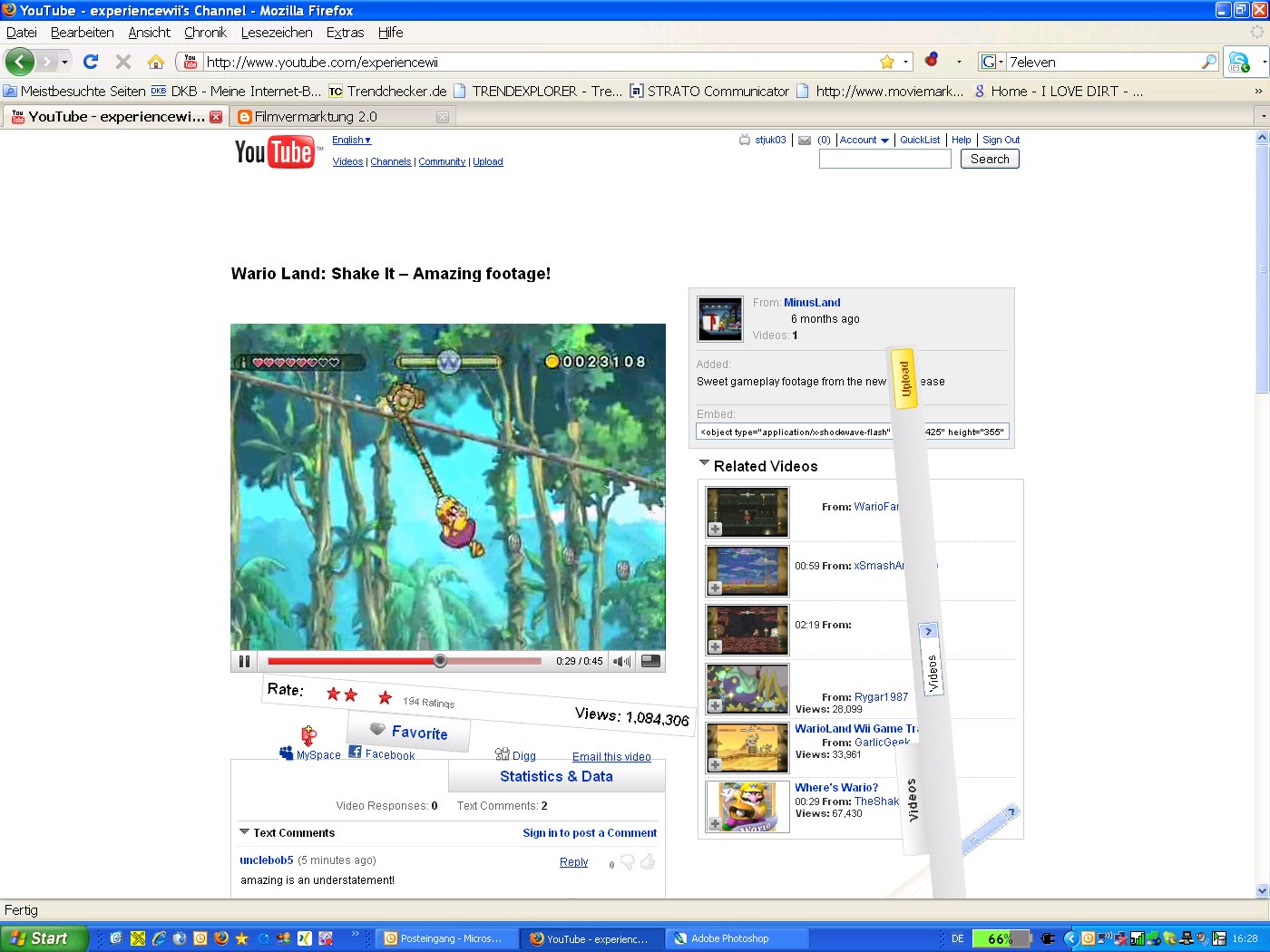Switch to Adobe Photoshop on the taskbar
Image resolution: width=1270 pixels, height=952 pixels.
click(x=737, y=938)
